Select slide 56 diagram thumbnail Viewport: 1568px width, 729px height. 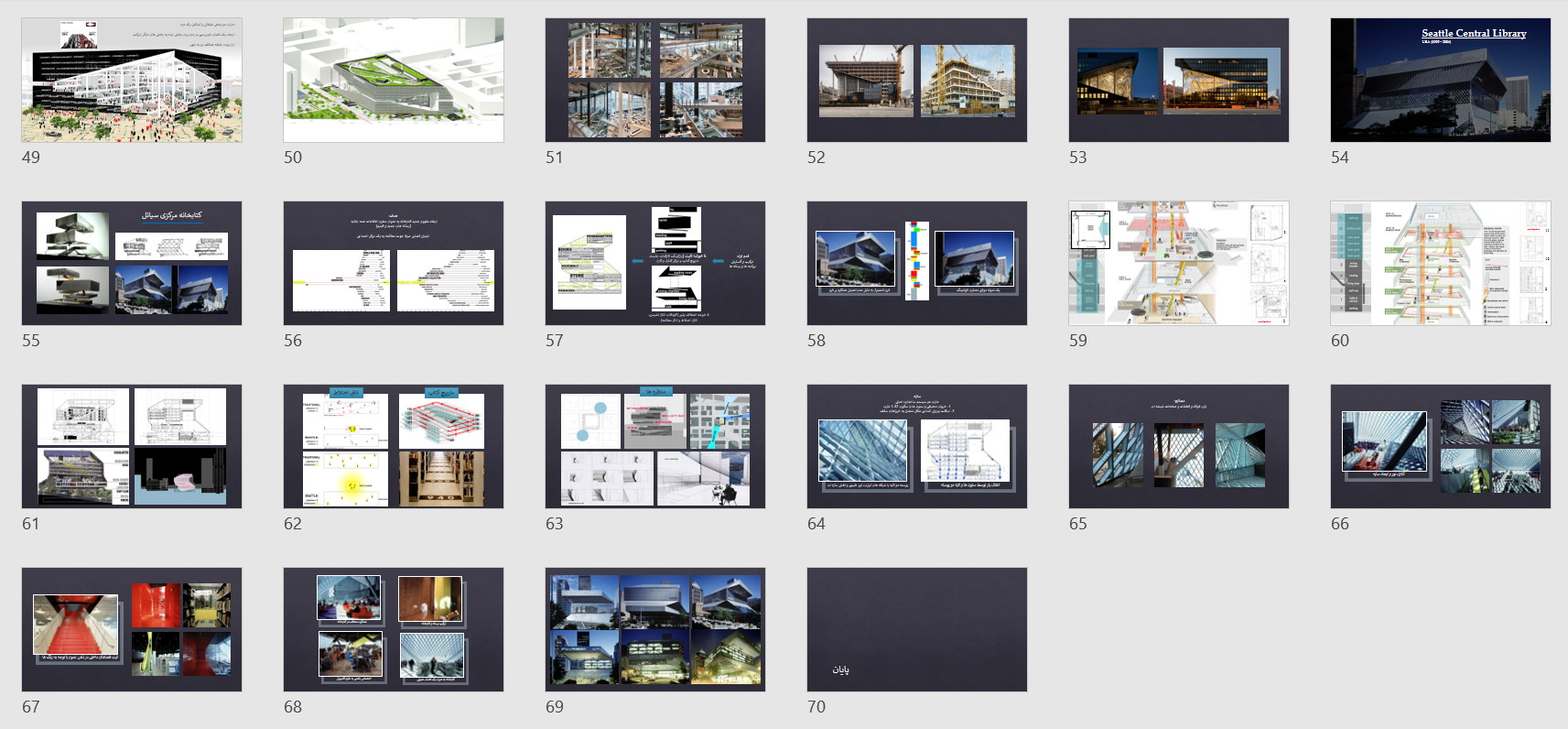(x=394, y=263)
